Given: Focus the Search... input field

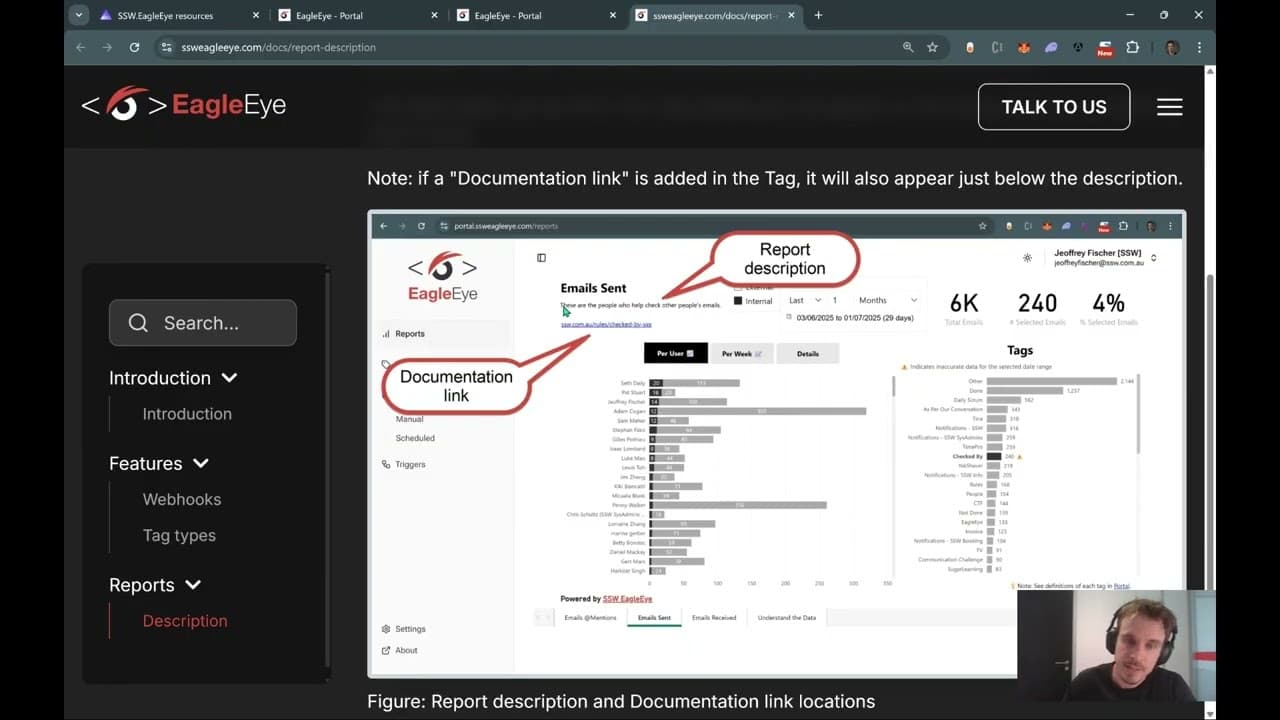Looking at the screenshot, I should click(x=203, y=323).
